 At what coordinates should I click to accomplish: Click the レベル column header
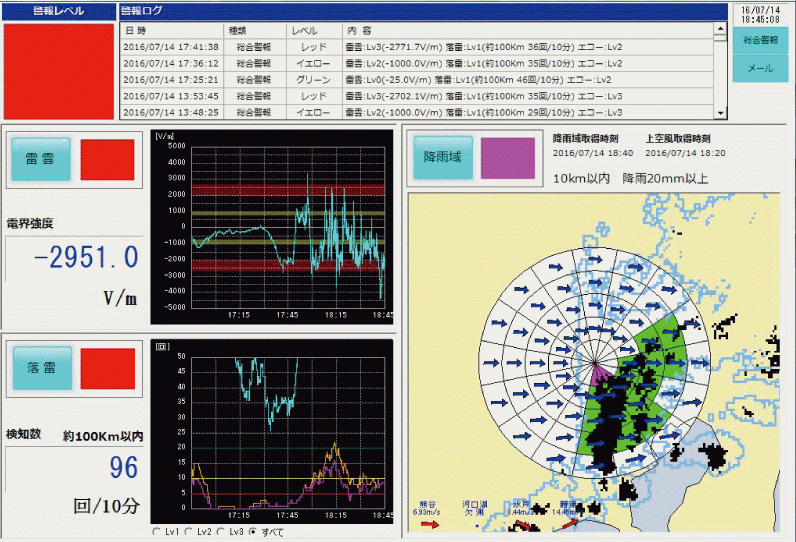[x=314, y=30]
